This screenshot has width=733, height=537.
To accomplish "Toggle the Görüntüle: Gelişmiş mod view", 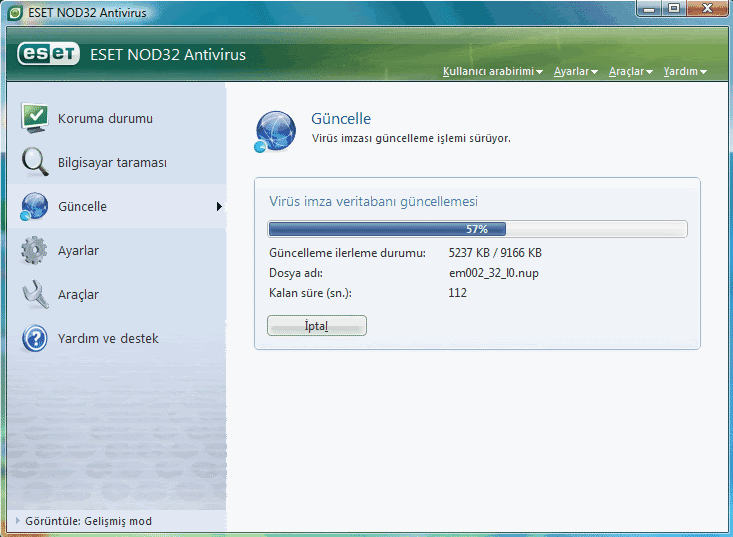I will click(x=84, y=521).
